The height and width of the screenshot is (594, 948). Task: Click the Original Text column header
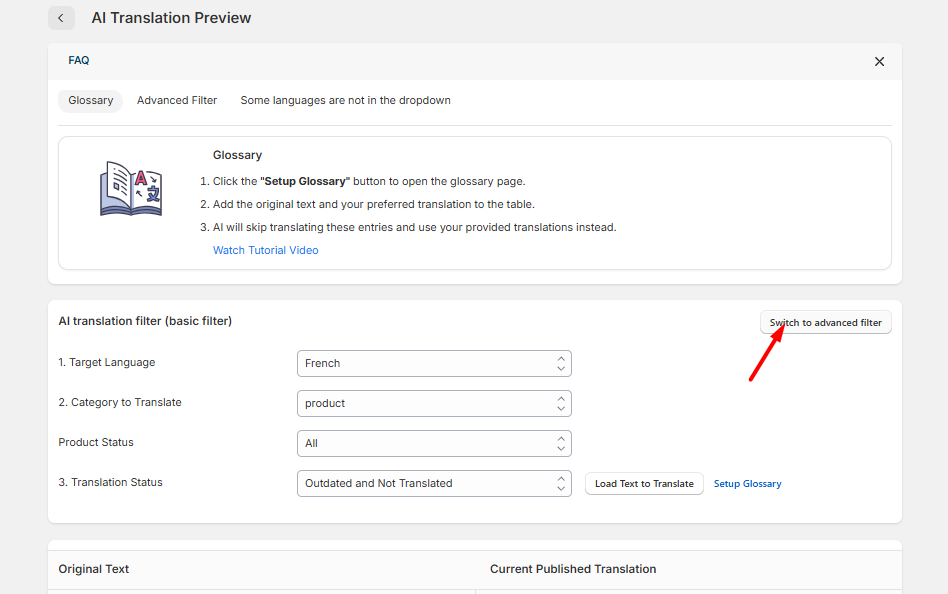[94, 569]
